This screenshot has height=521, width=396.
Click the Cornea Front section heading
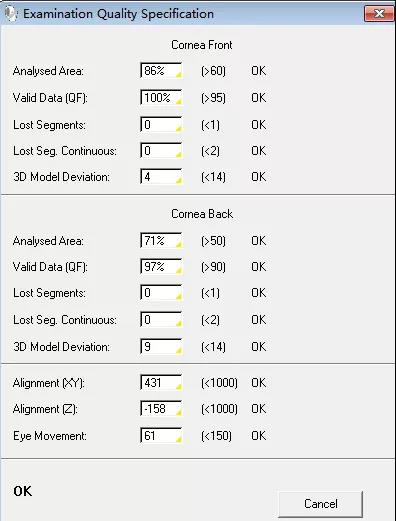point(202,45)
